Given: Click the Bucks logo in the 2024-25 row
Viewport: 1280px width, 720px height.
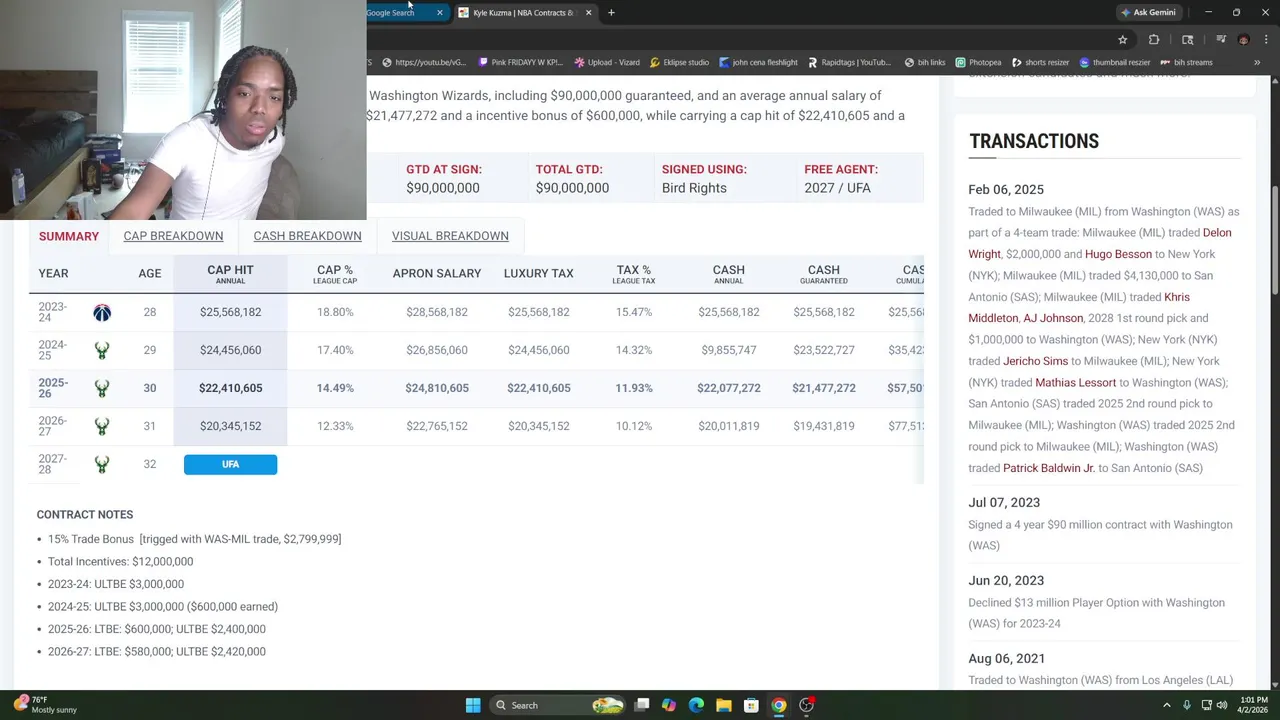Looking at the screenshot, I should [102, 350].
